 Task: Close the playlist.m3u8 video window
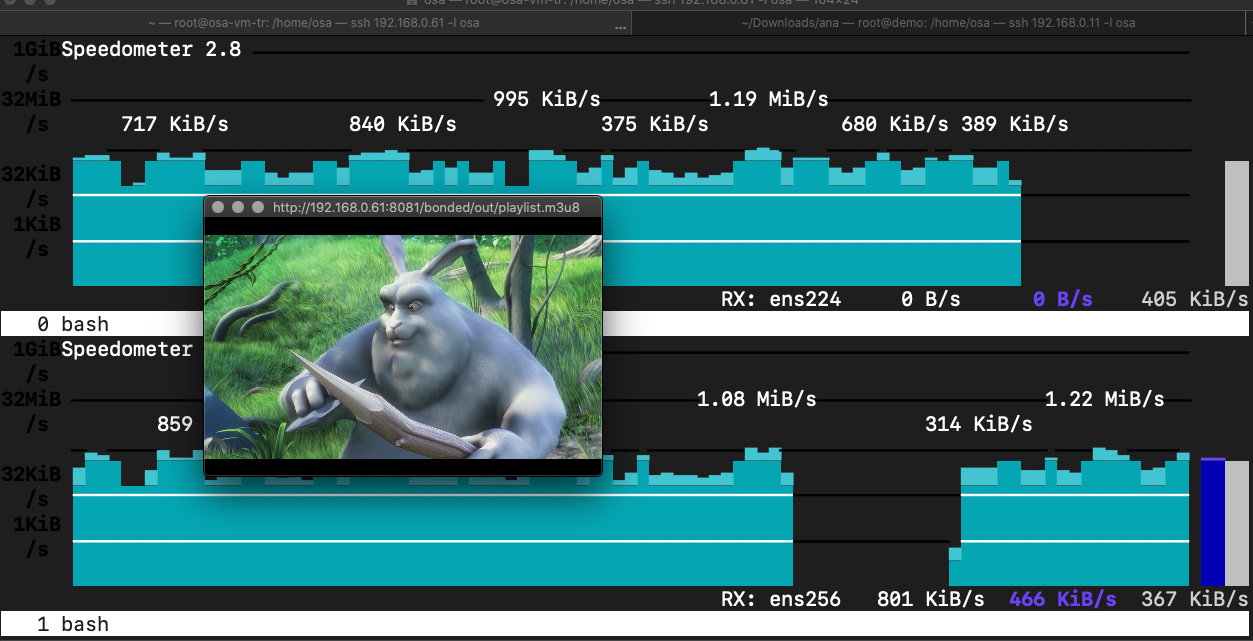(x=217, y=207)
